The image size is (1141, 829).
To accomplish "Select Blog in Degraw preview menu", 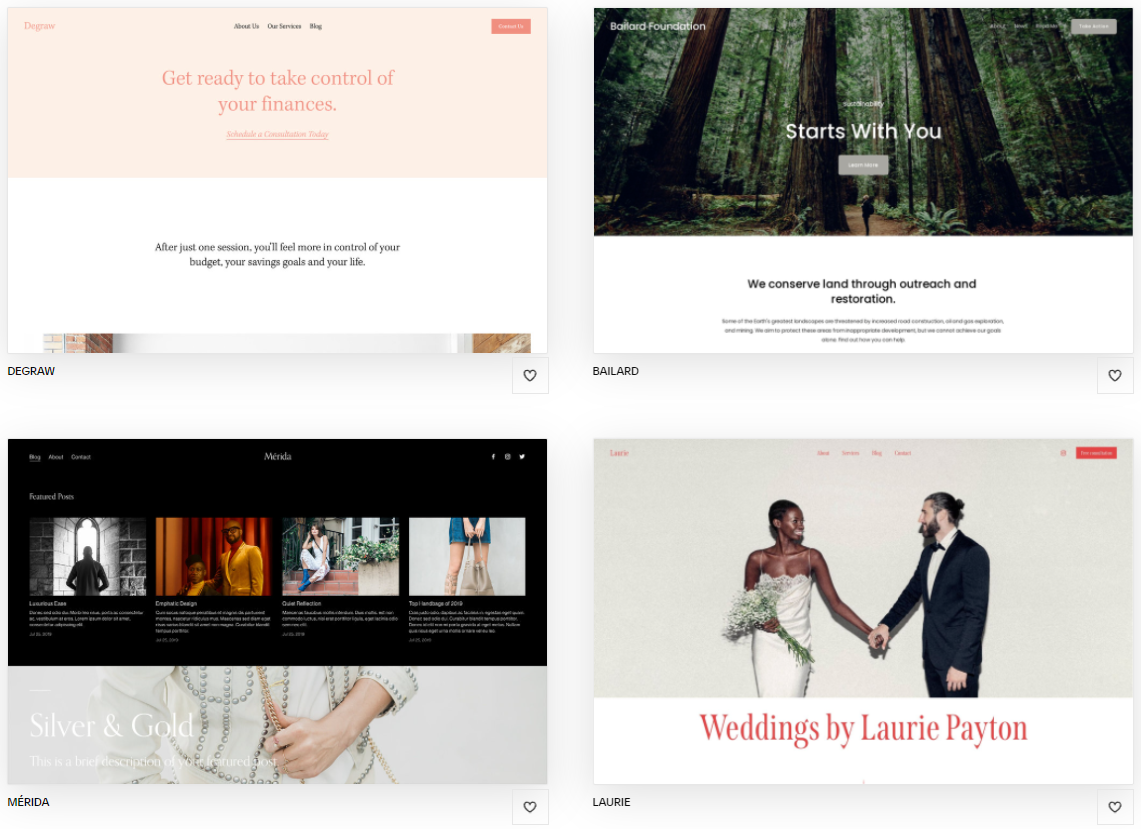I will point(316,26).
